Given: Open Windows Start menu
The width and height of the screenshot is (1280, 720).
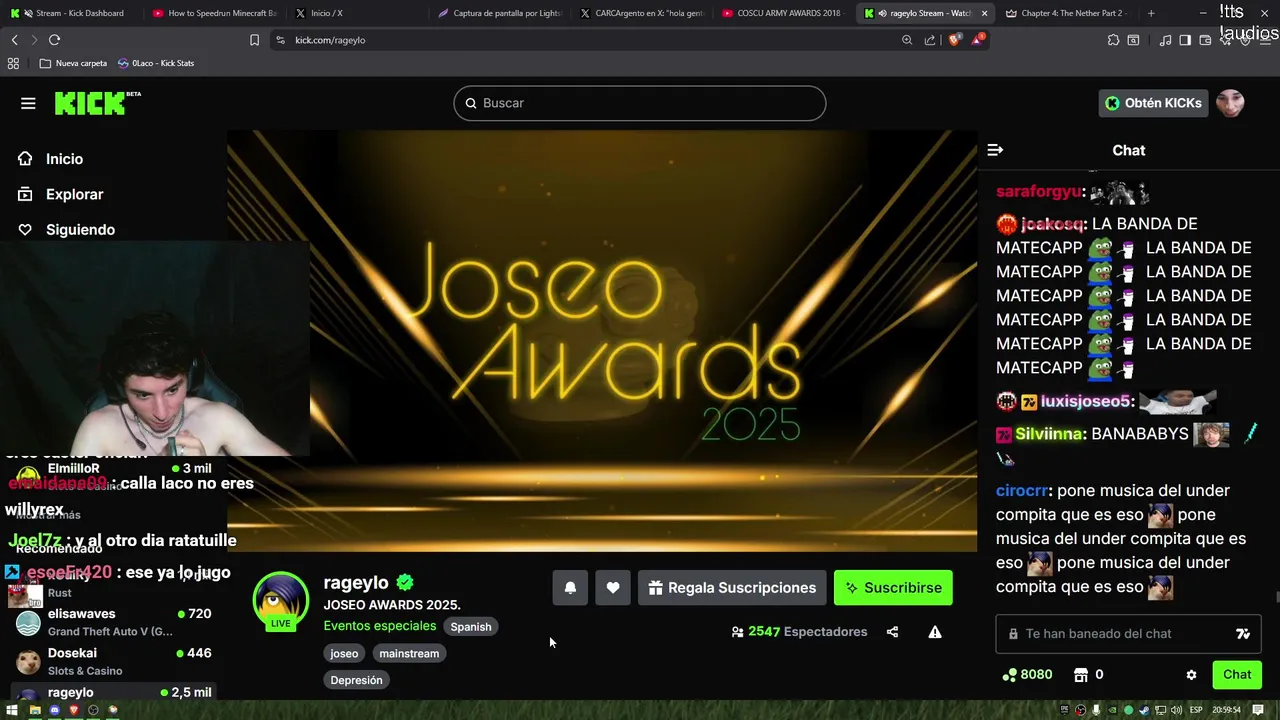Looking at the screenshot, I should (14, 710).
